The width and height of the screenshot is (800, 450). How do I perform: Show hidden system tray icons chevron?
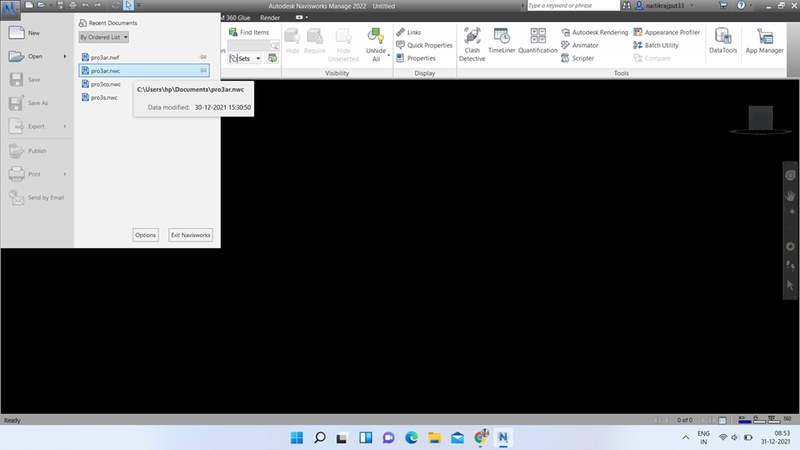coord(685,437)
